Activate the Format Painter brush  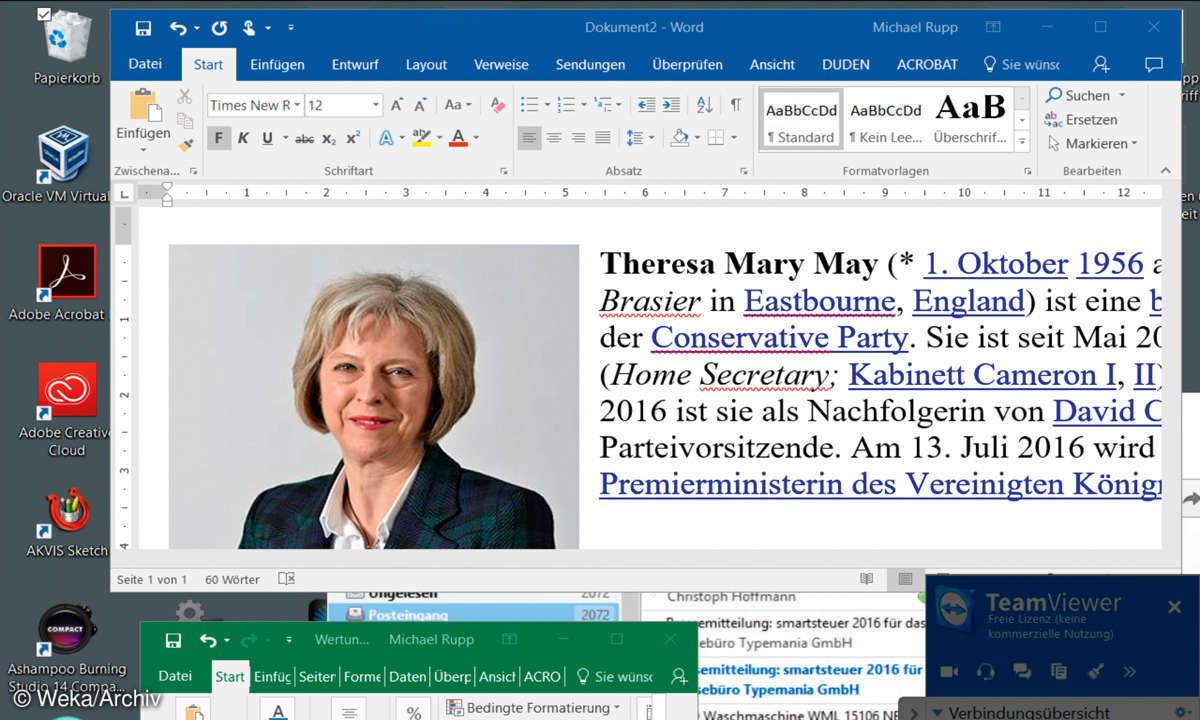184,143
